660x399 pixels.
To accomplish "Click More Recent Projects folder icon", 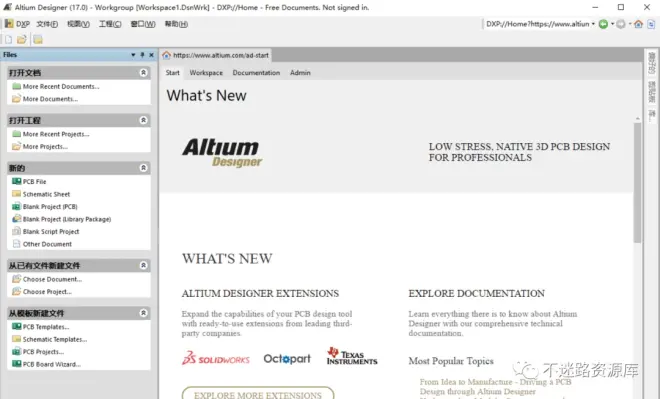I will point(16,134).
